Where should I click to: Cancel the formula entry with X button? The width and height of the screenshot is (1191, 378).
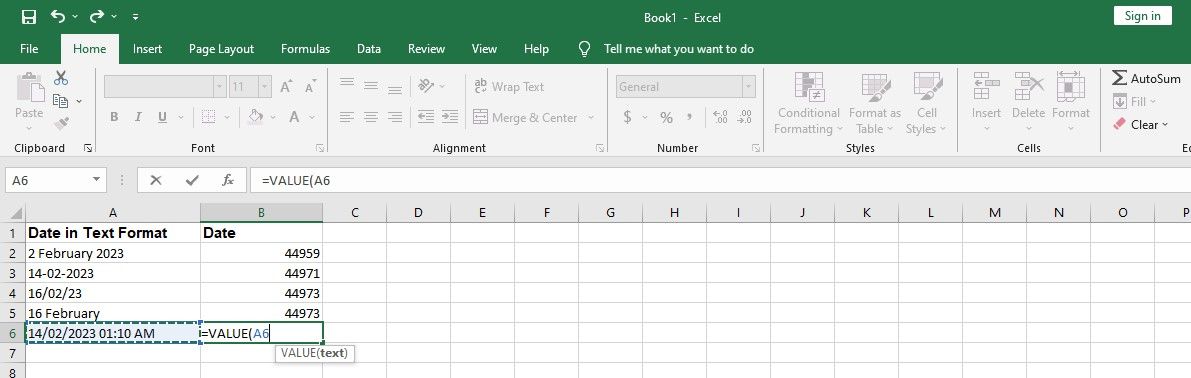click(156, 180)
